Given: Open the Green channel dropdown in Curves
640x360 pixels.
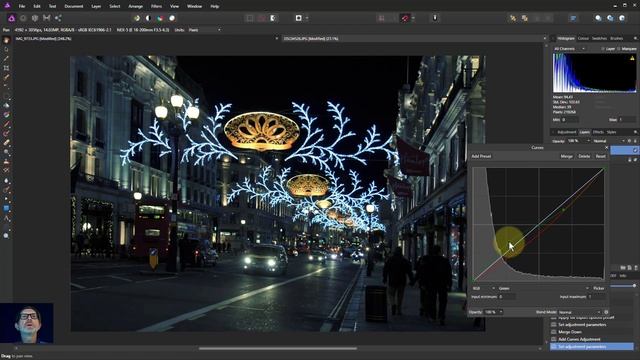Looking at the screenshot, I should pos(543,289).
